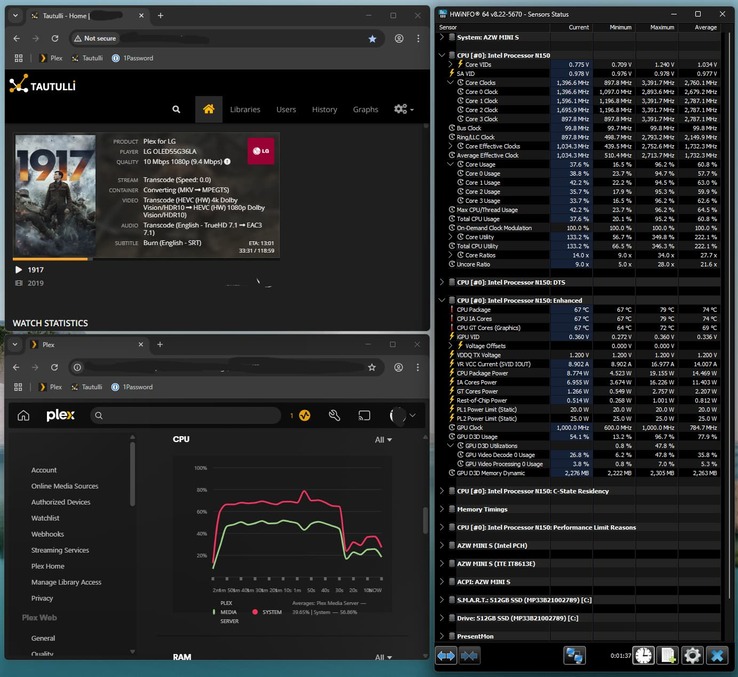The height and width of the screenshot is (677, 738).
Task: Open Plex activity status icon
Action: point(304,415)
